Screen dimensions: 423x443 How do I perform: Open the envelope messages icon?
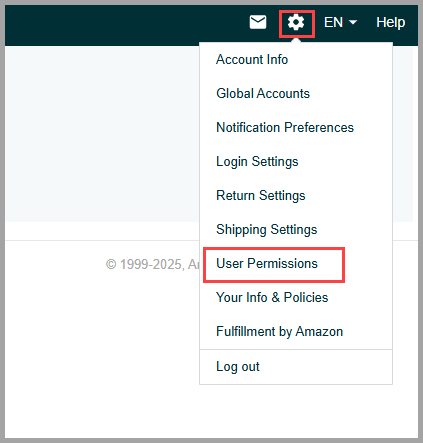tap(258, 22)
